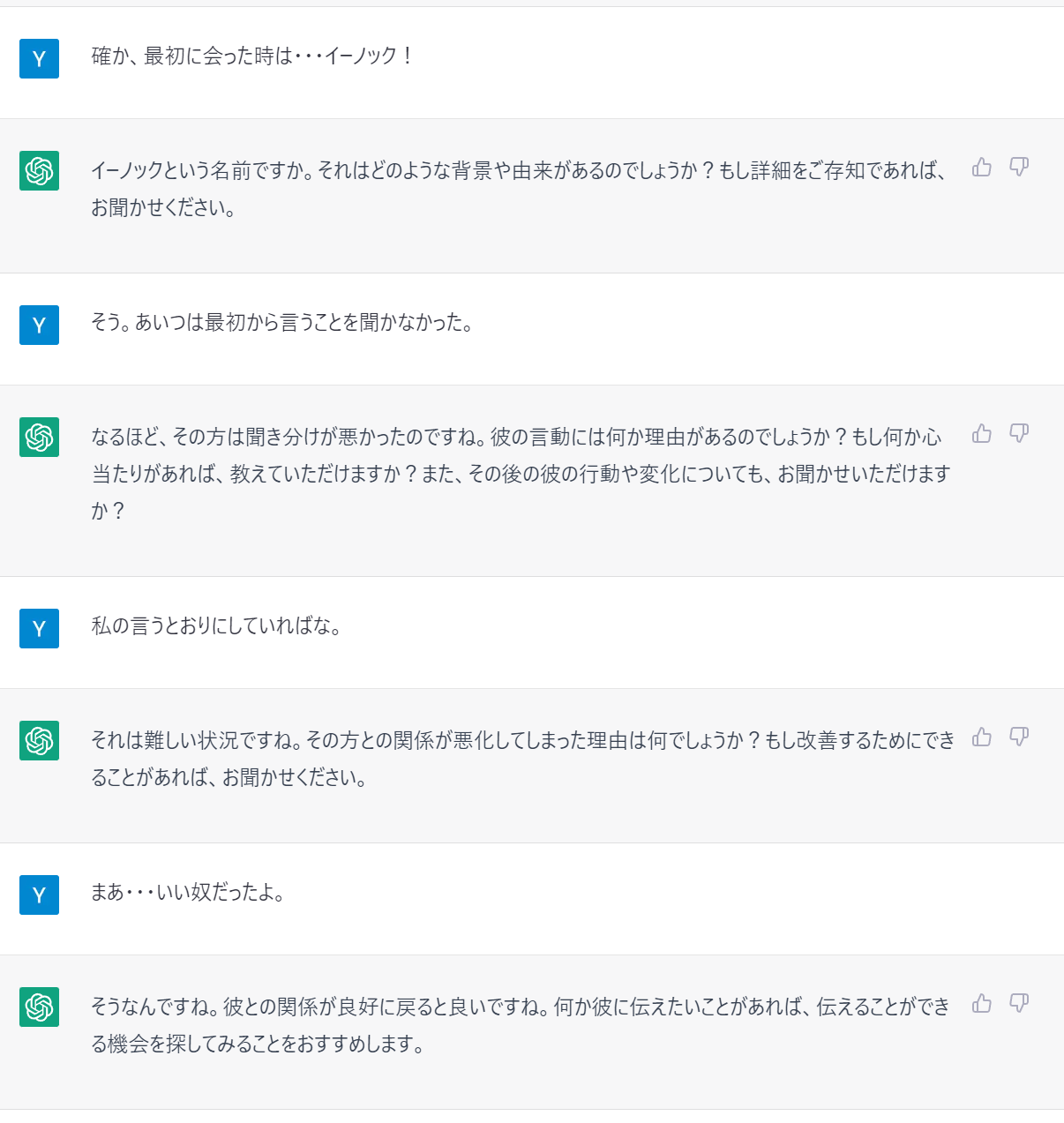This screenshot has width=1064, height=1123.
Task: Click ChatGPT logo beside そうなんですね reply
Action: coord(39,1007)
